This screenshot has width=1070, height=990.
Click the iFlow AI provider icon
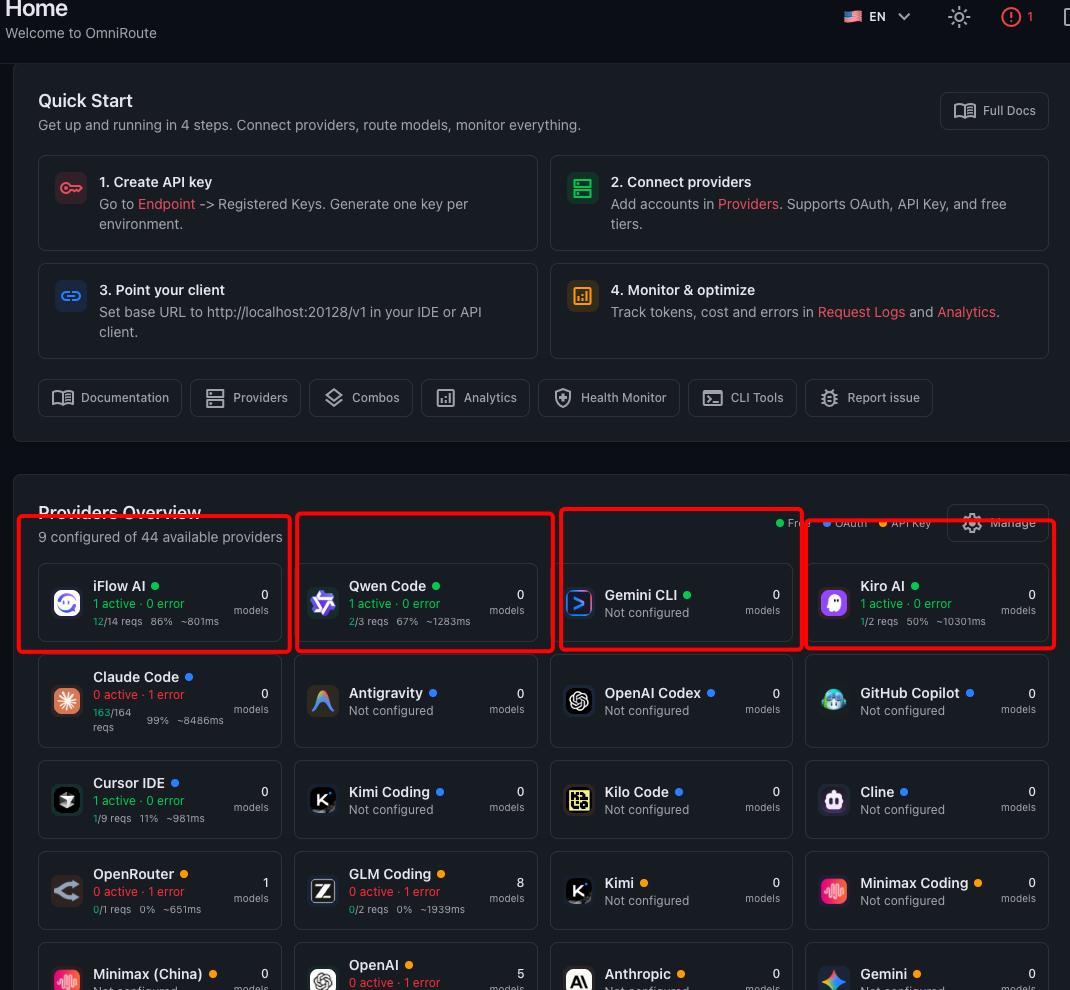pyautogui.click(x=67, y=603)
